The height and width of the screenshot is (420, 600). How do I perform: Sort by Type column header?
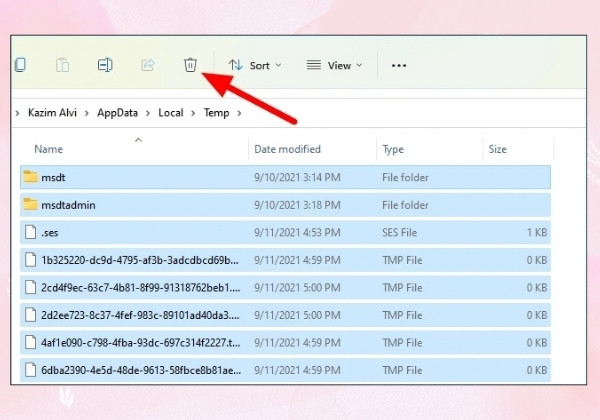coord(393,149)
